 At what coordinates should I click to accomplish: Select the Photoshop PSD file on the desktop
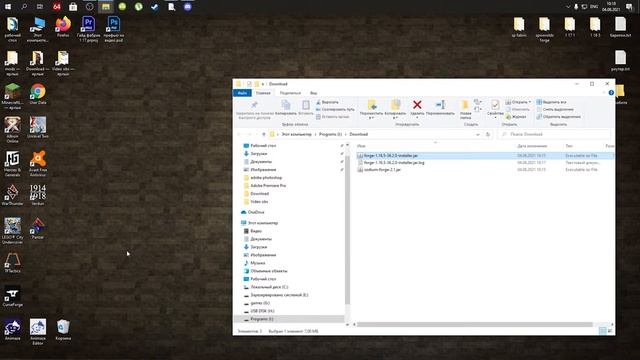pyautogui.click(x=113, y=29)
